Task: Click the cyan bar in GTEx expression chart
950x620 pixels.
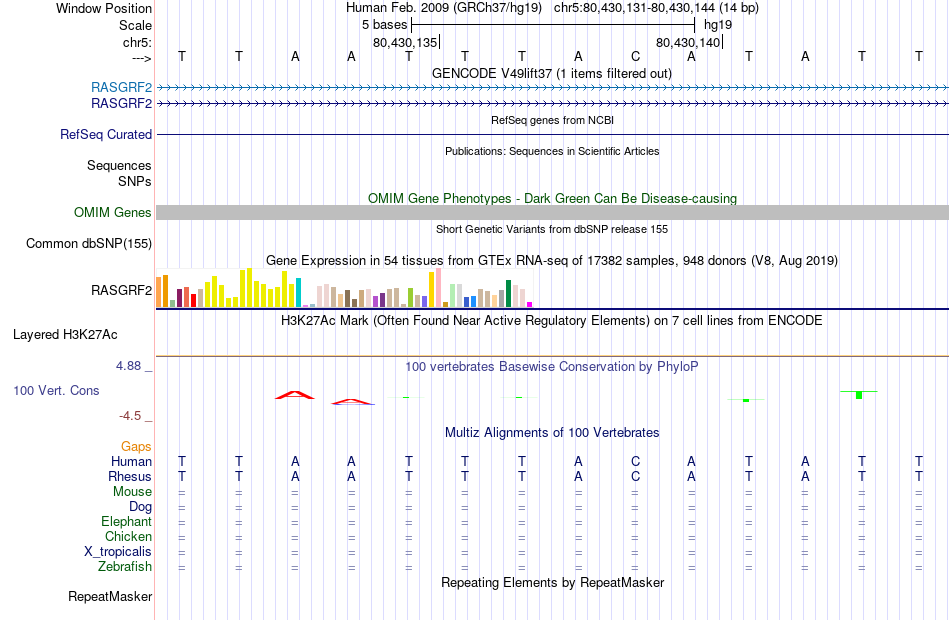Action: tap(298, 293)
